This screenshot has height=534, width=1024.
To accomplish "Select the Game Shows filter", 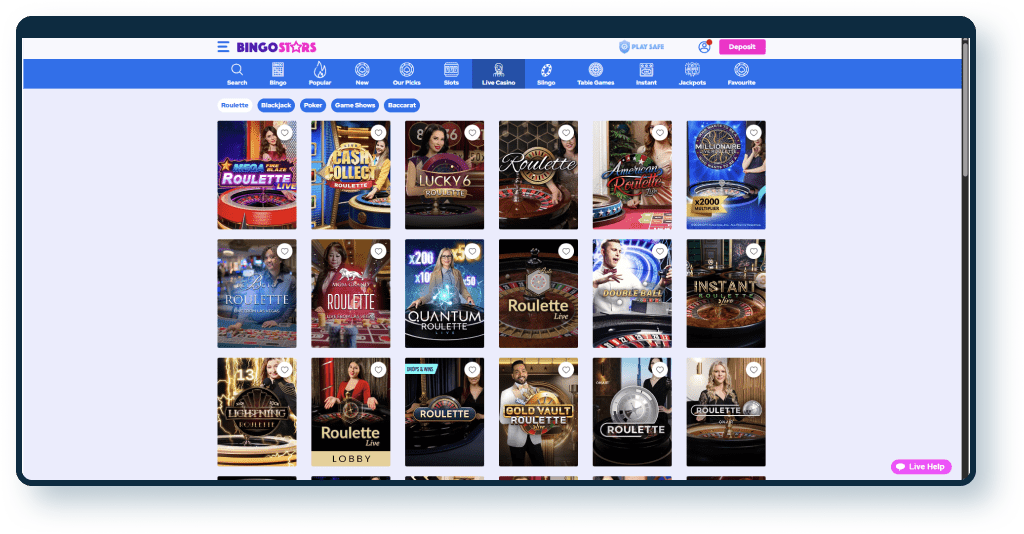I will coord(354,105).
